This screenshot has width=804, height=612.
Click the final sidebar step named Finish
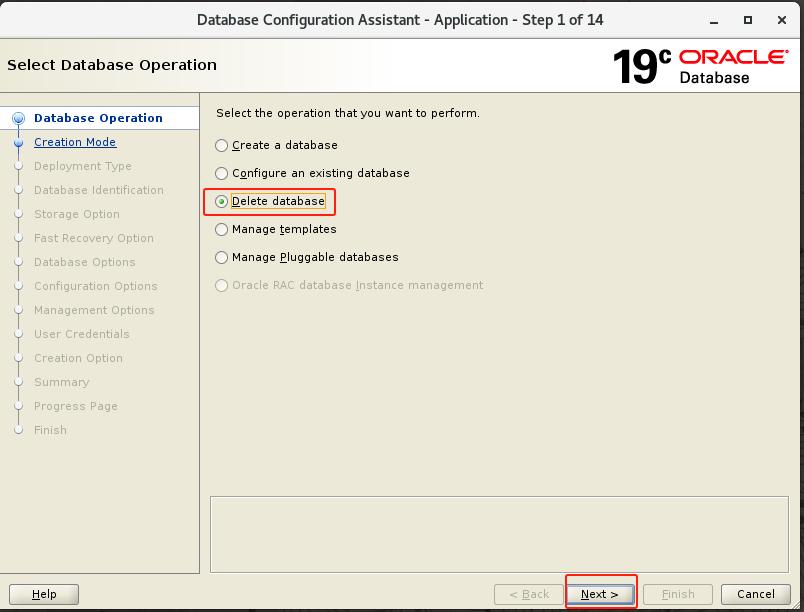coord(50,430)
